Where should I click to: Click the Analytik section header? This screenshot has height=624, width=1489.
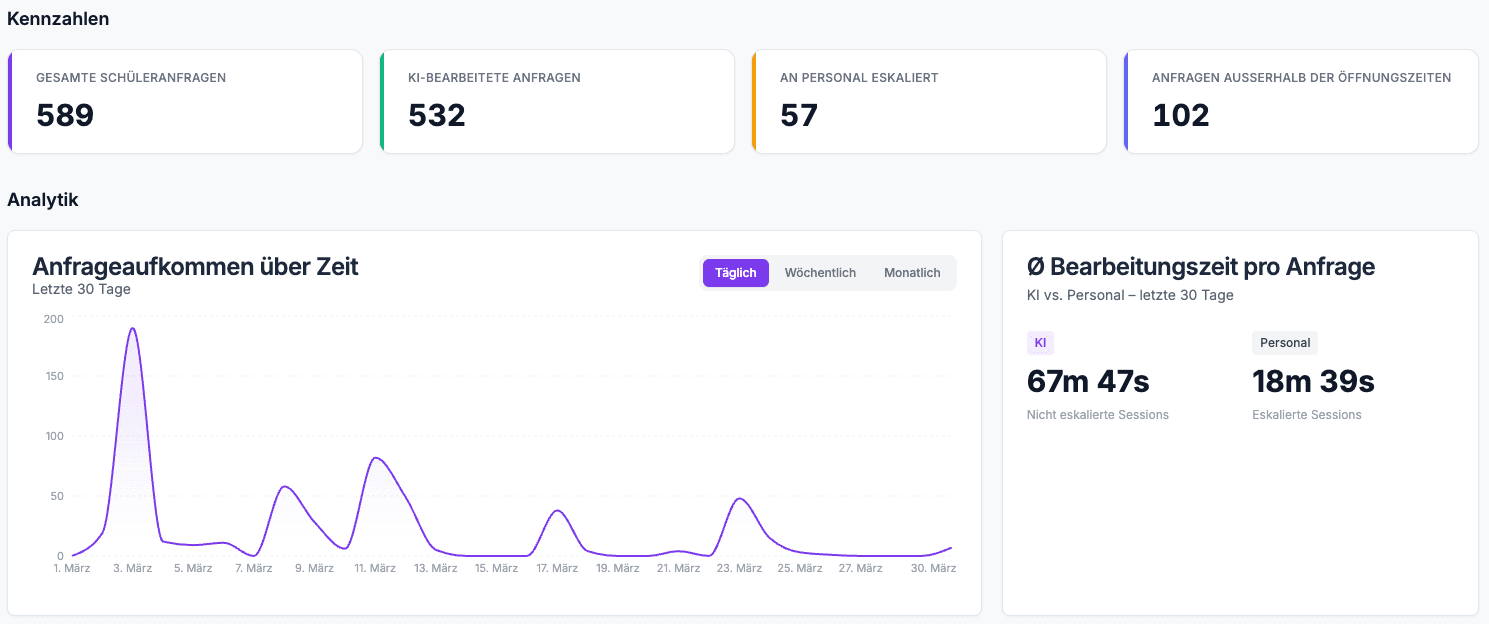[43, 199]
